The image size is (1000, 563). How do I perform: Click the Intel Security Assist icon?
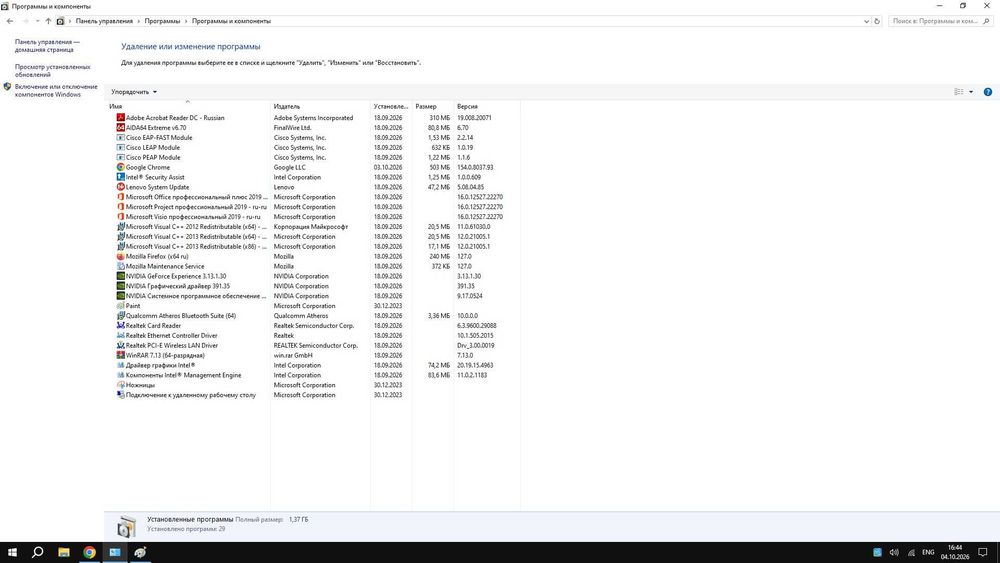pos(121,177)
